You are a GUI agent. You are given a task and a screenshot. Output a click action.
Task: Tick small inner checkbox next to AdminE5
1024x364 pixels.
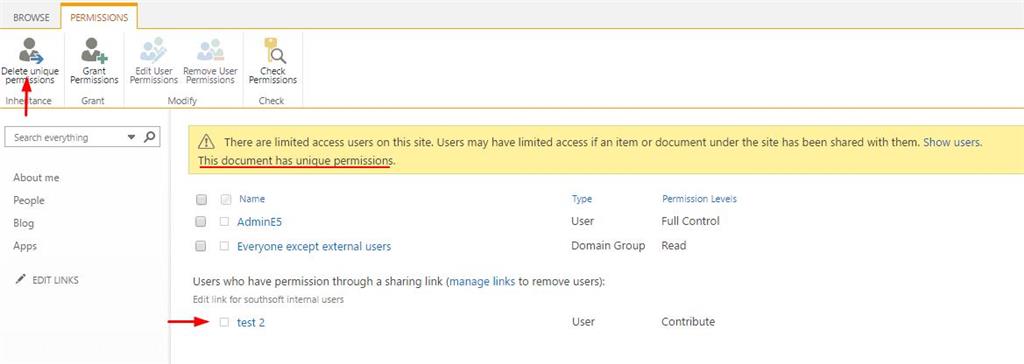(225, 222)
